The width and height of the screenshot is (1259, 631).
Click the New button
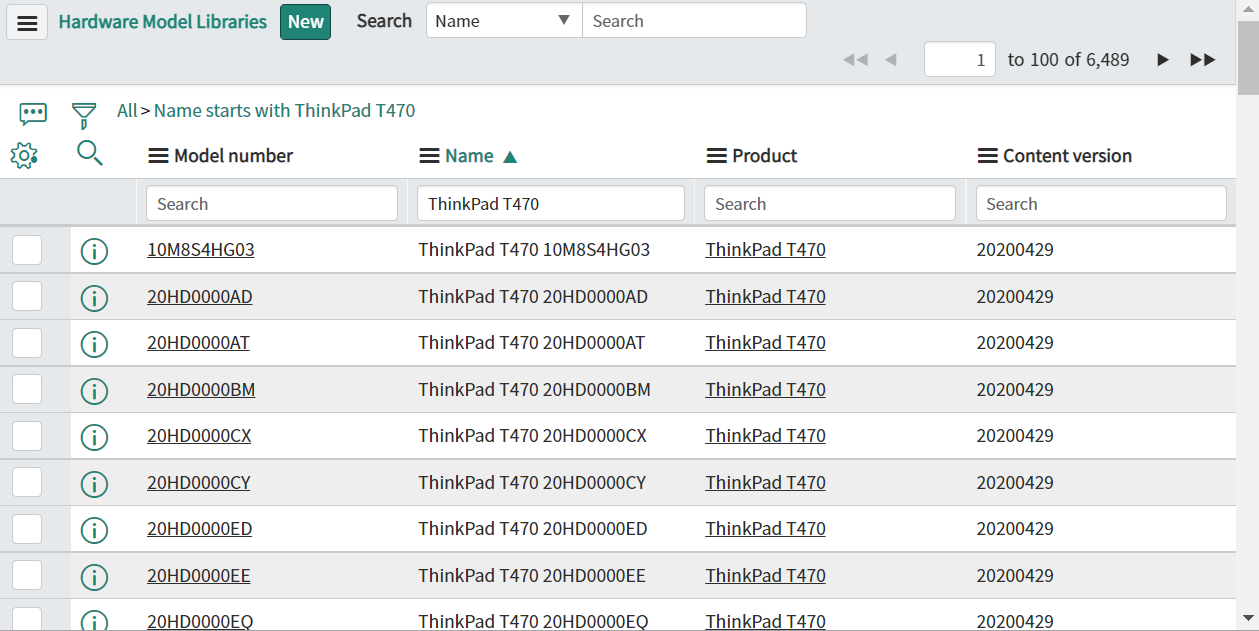pos(305,22)
